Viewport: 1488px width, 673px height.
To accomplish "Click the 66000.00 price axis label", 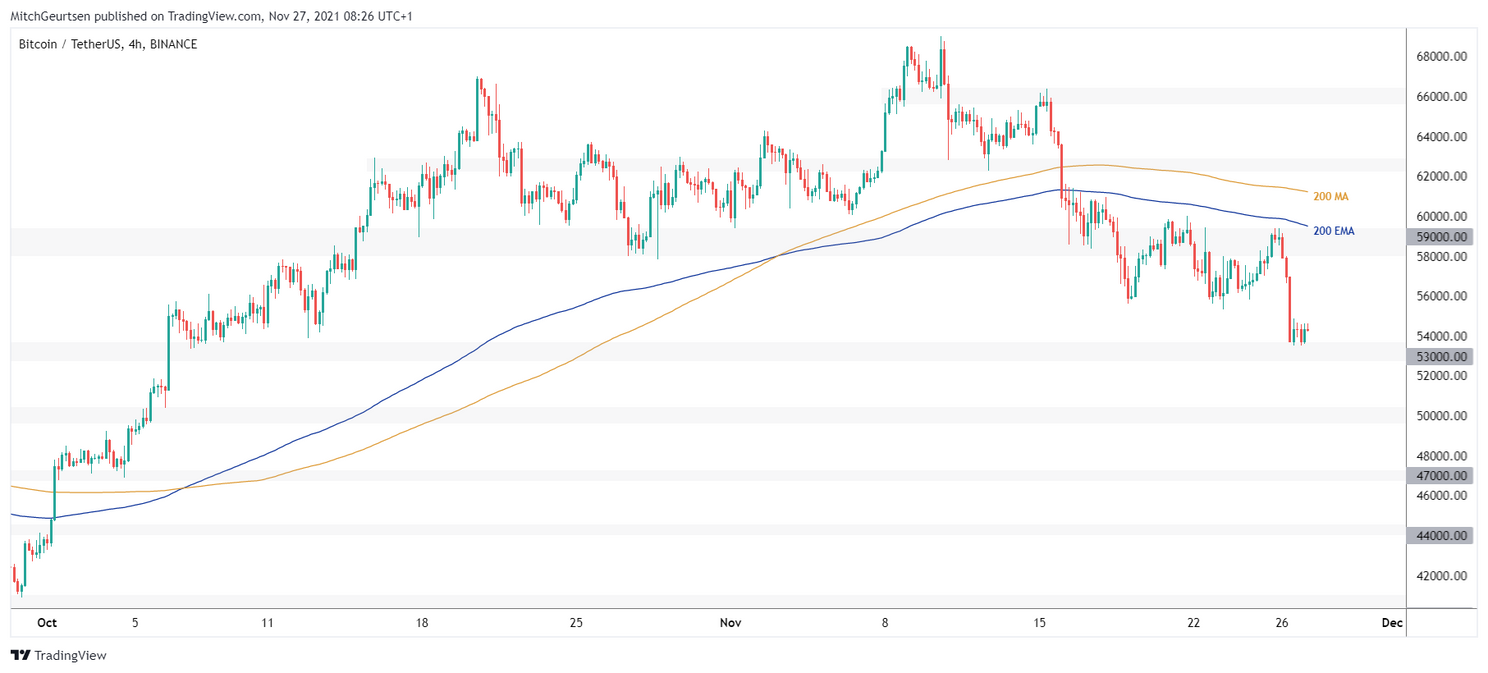I will pyautogui.click(x=1441, y=97).
